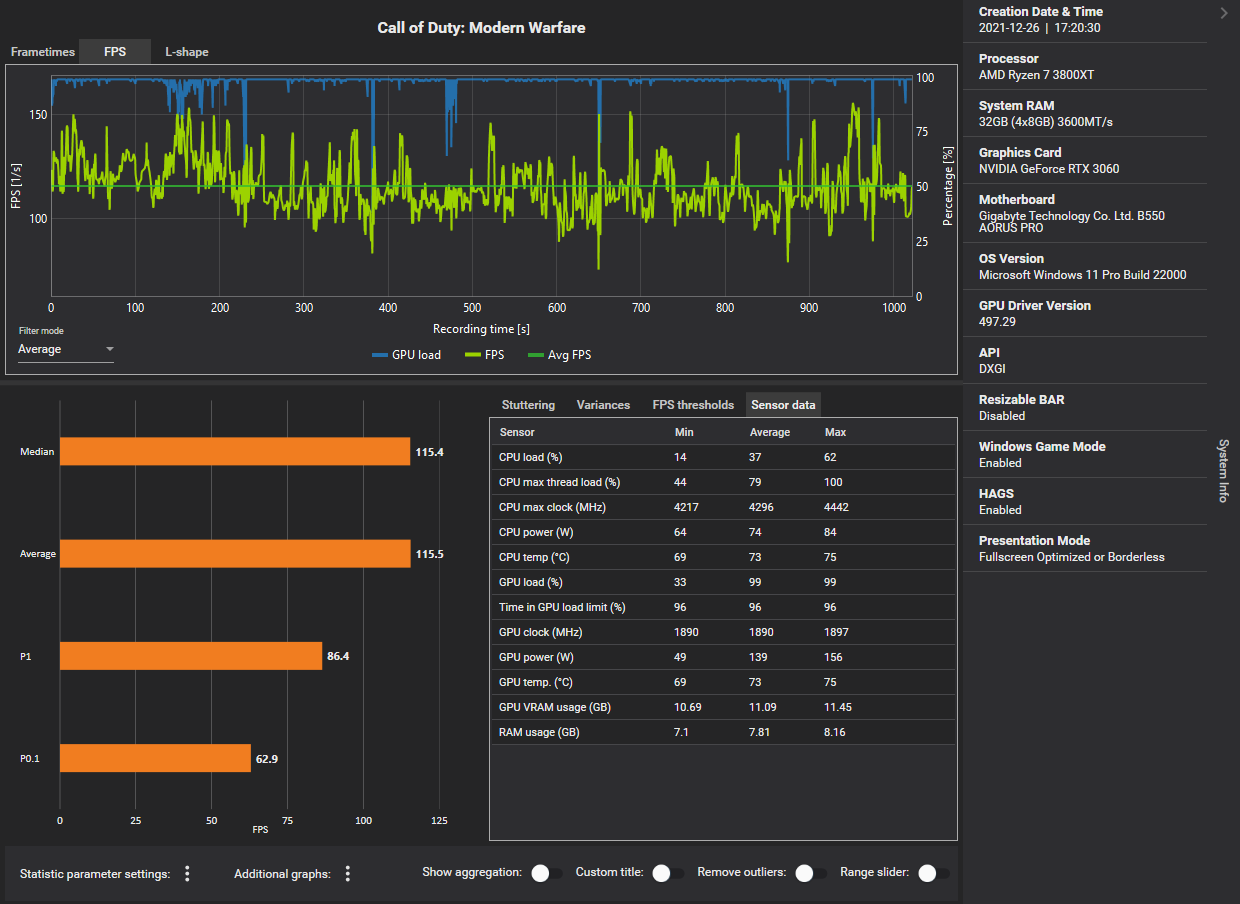Click the API DXGI entry
The height and width of the screenshot is (904, 1240).
tap(1085, 360)
